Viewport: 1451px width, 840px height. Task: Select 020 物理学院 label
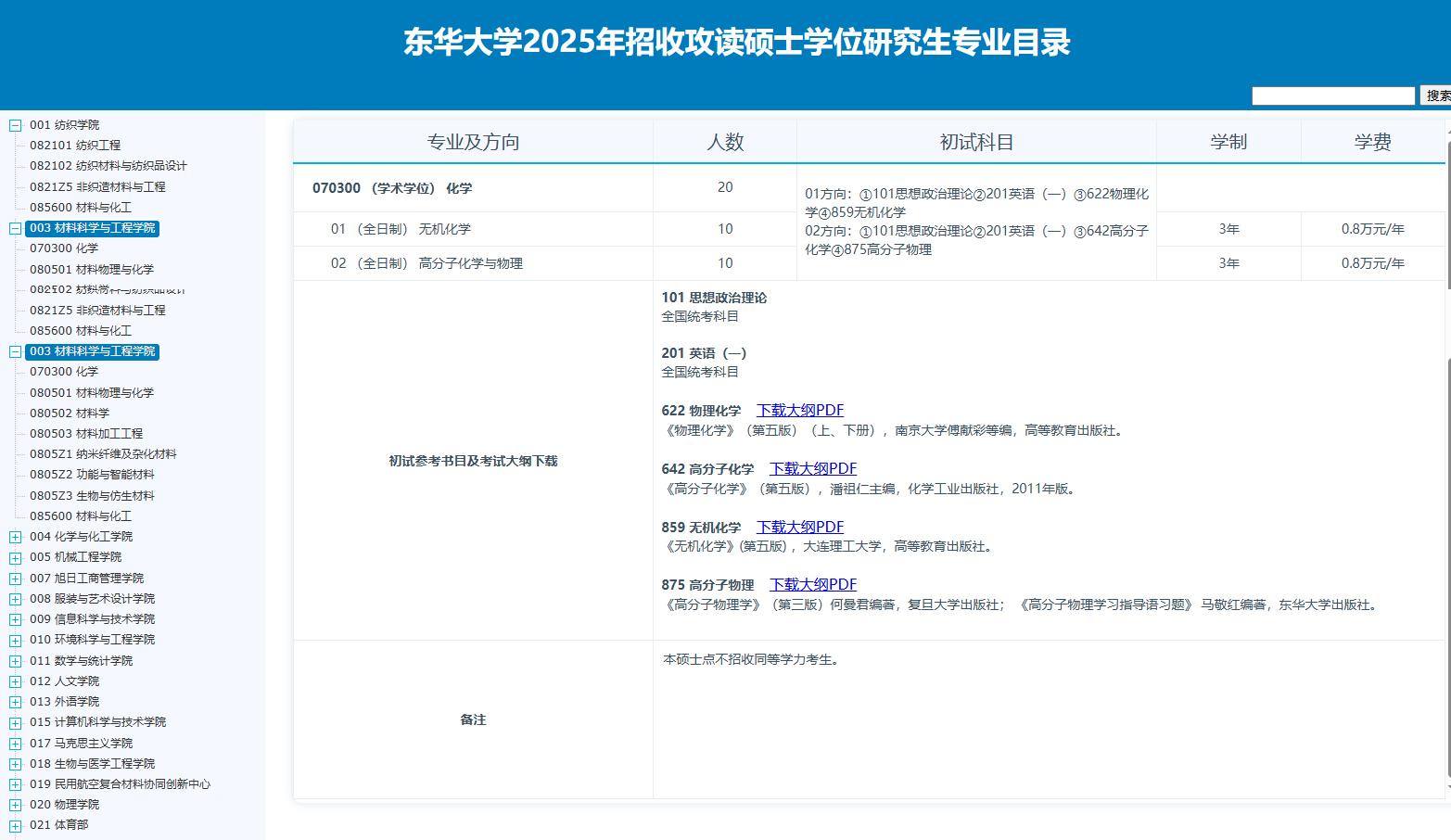64,805
